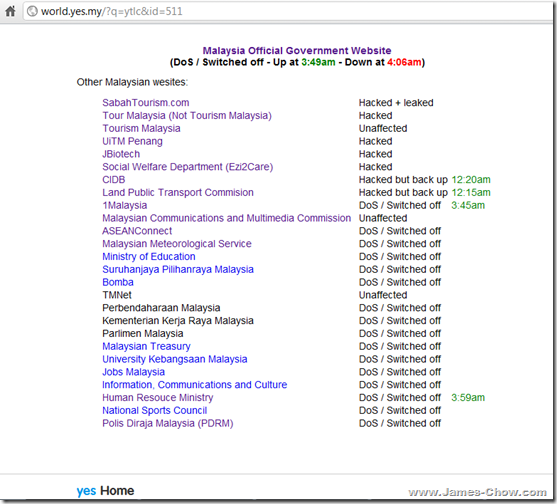Viewport: 557px width, 504px height.
Task: Visit the National Sports Council link
Action: click(x=155, y=410)
